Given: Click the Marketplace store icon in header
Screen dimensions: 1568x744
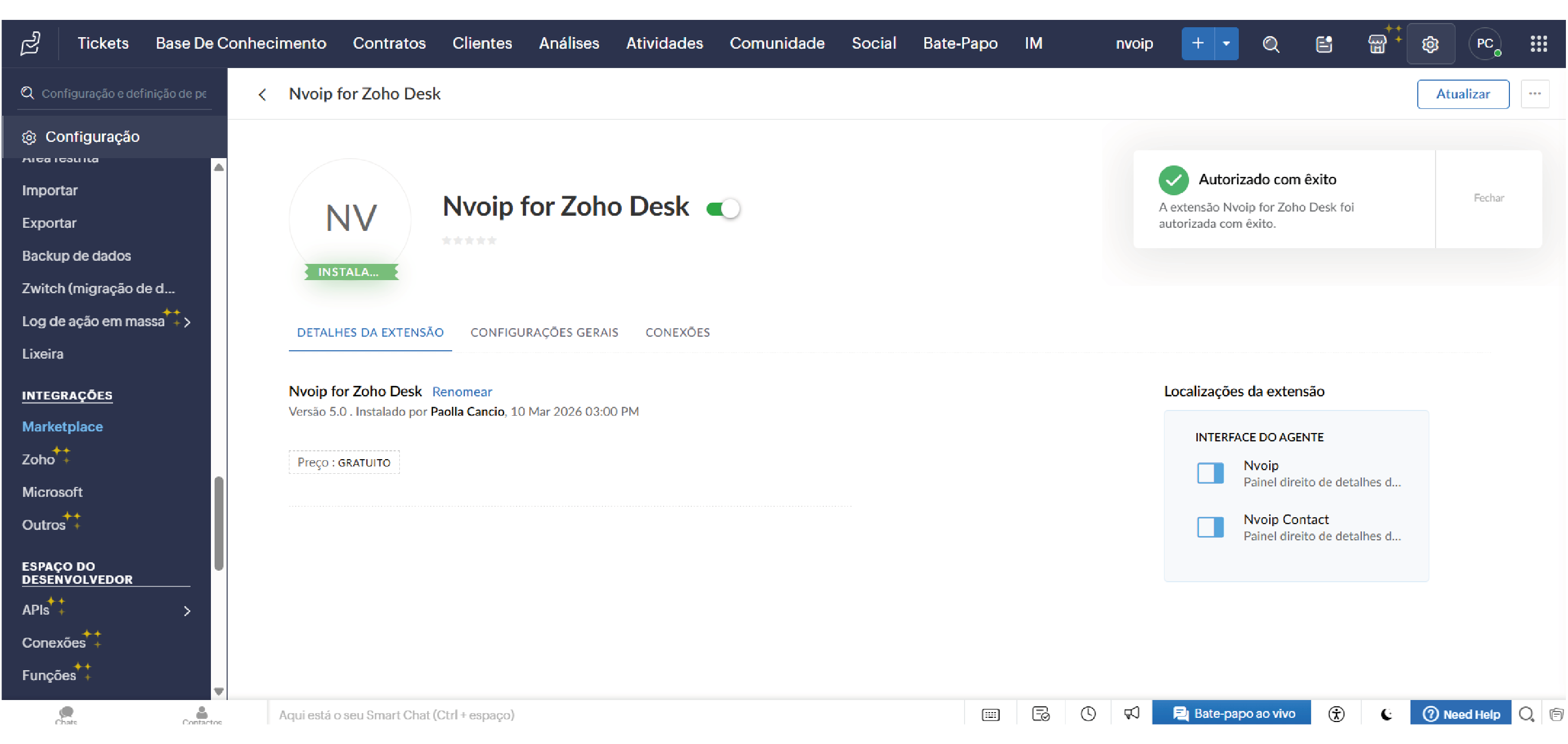Looking at the screenshot, I should (1376, 44).
